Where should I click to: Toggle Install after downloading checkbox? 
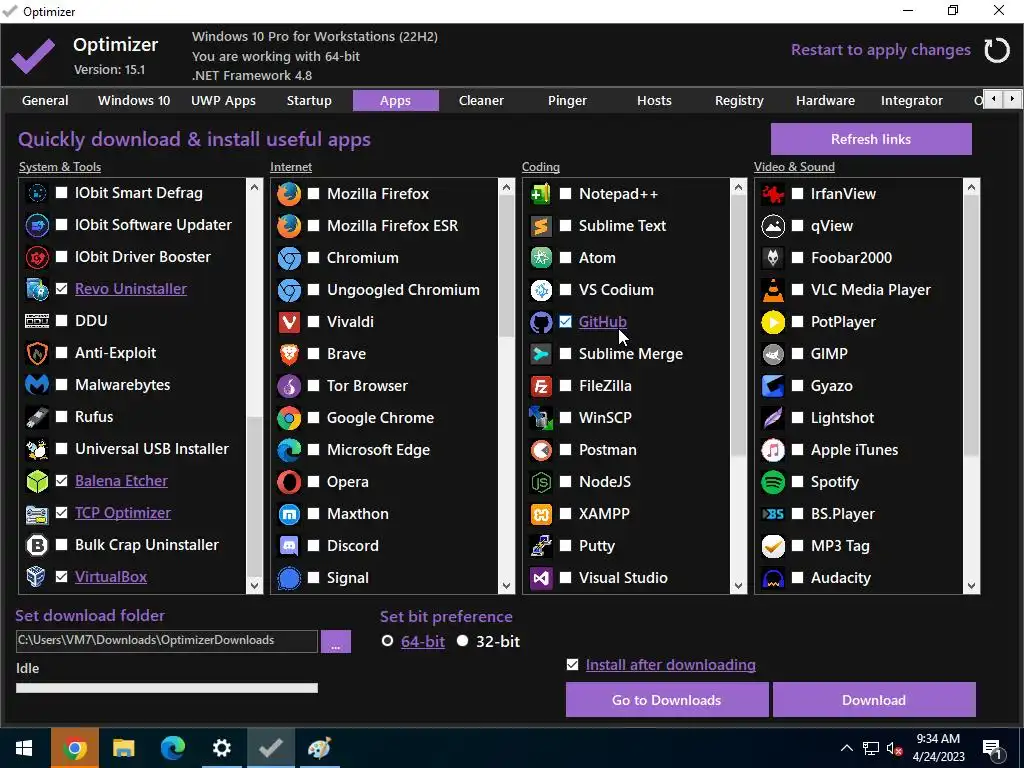coord(573,665)
